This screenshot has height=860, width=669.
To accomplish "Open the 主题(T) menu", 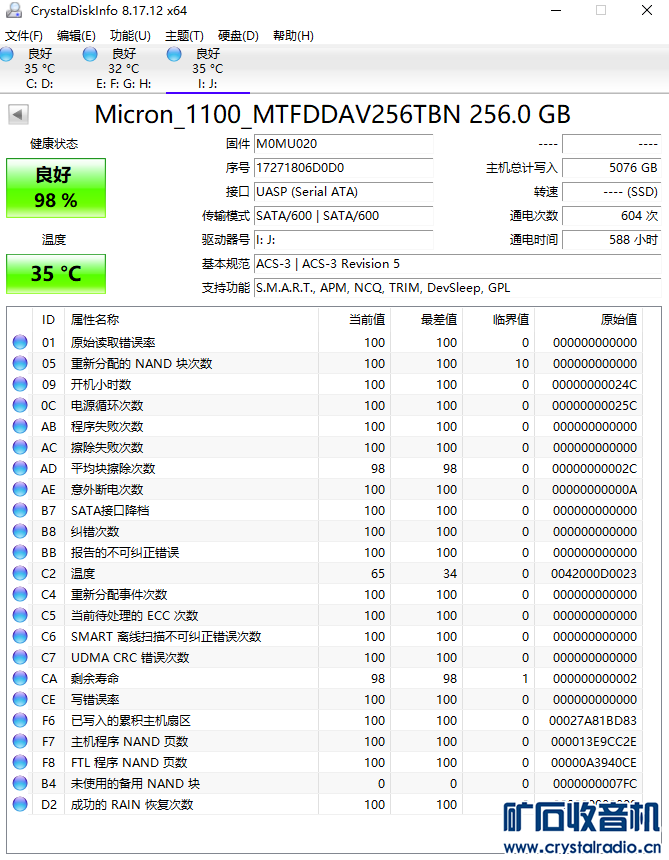I will pos(184,36).
